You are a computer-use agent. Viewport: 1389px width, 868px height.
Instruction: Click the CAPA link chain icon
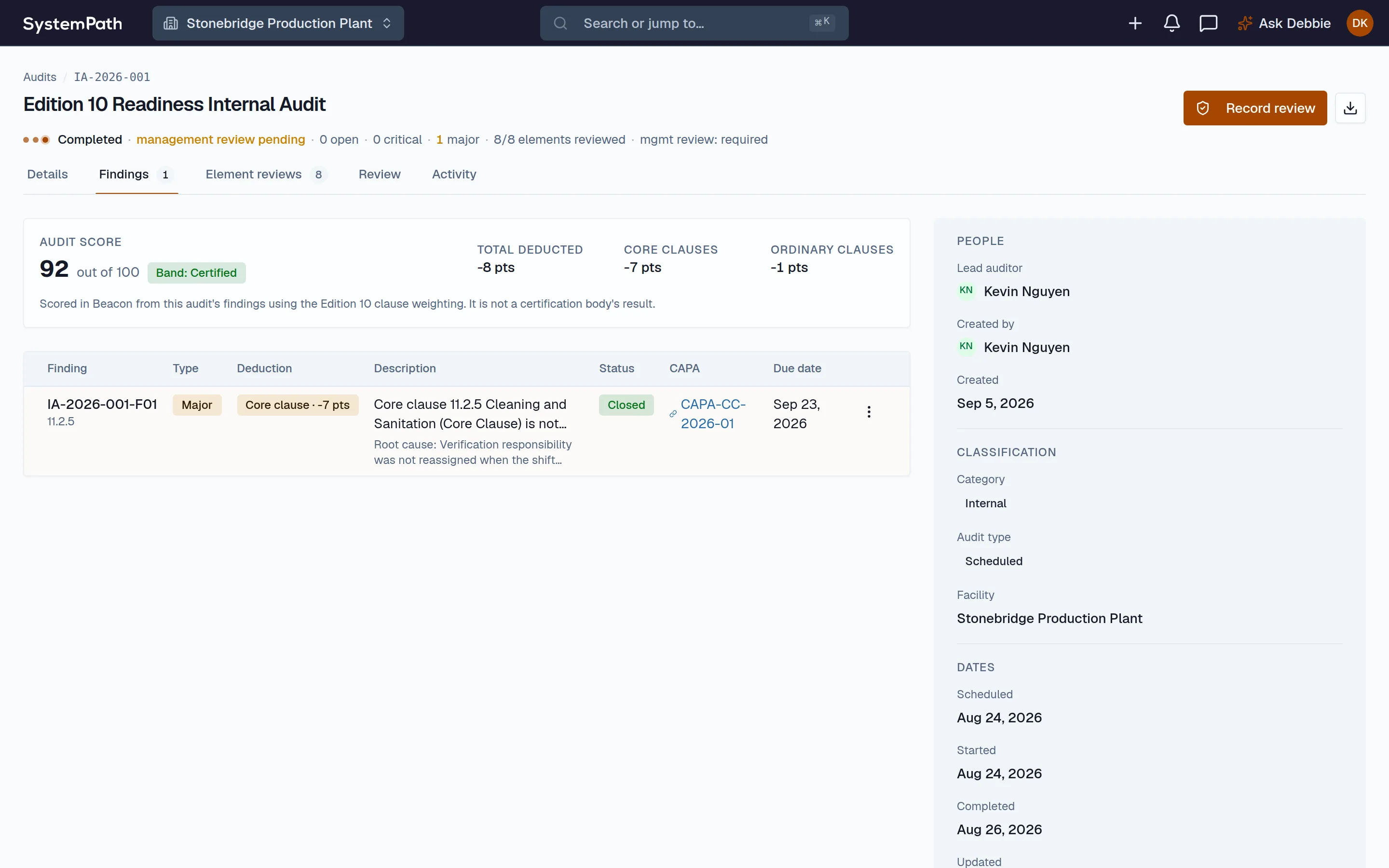pyautogui.click(x=673, y=414)
